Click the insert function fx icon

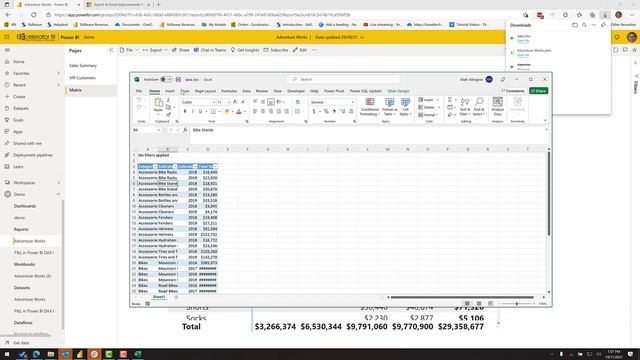[185, 130]
